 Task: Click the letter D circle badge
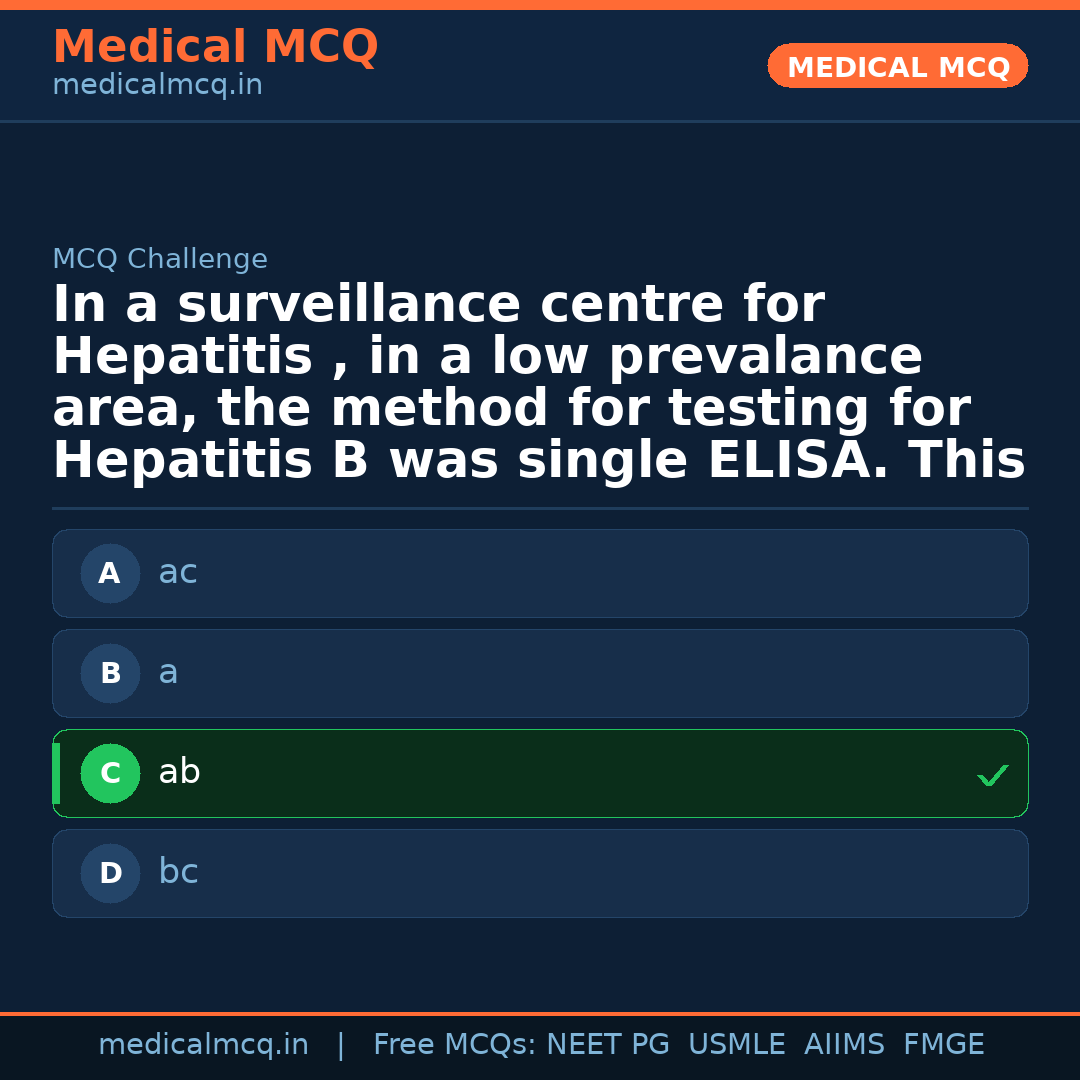[110, 874]
